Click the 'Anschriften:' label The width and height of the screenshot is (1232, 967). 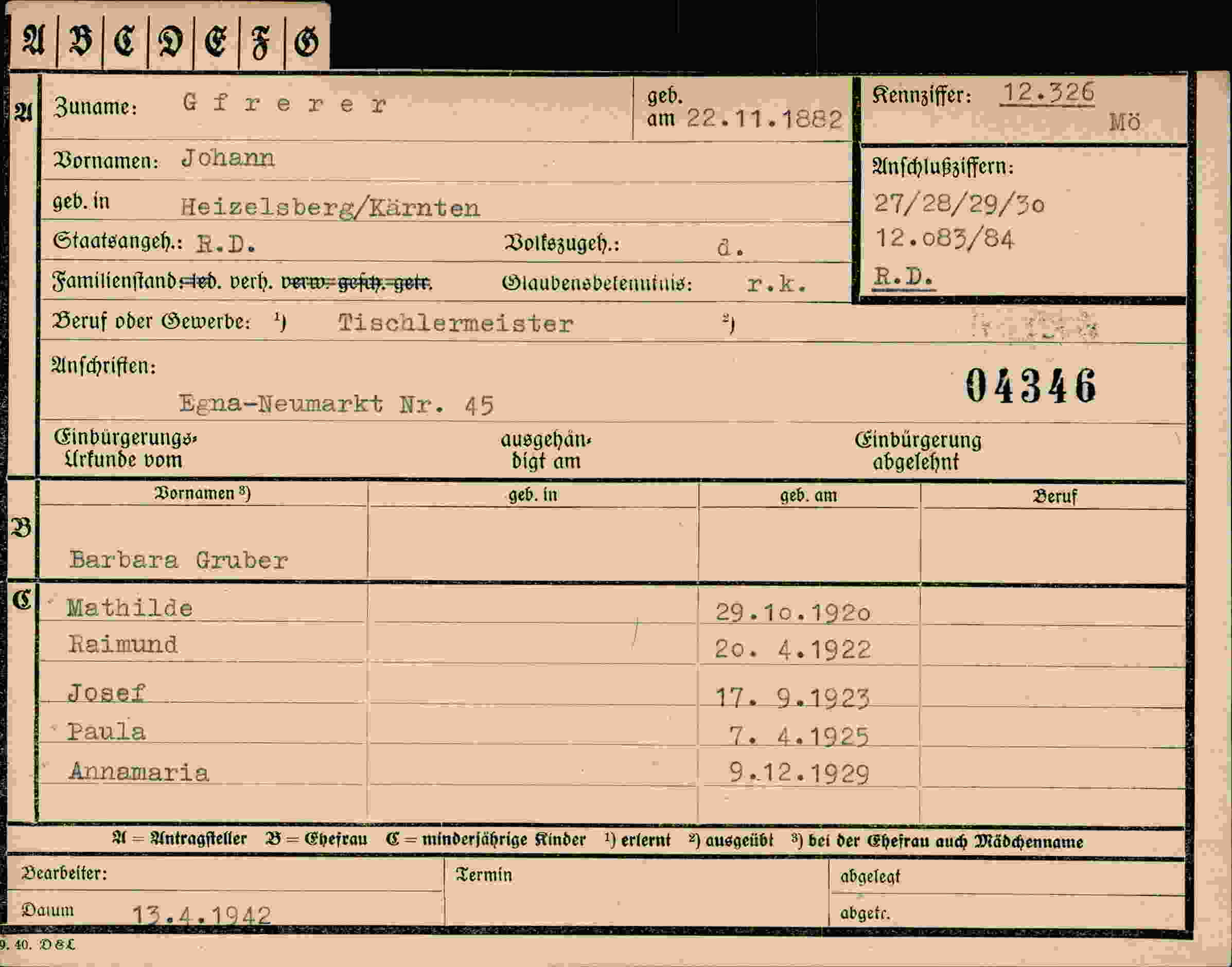pyautogui.click(x=103, y=365)
